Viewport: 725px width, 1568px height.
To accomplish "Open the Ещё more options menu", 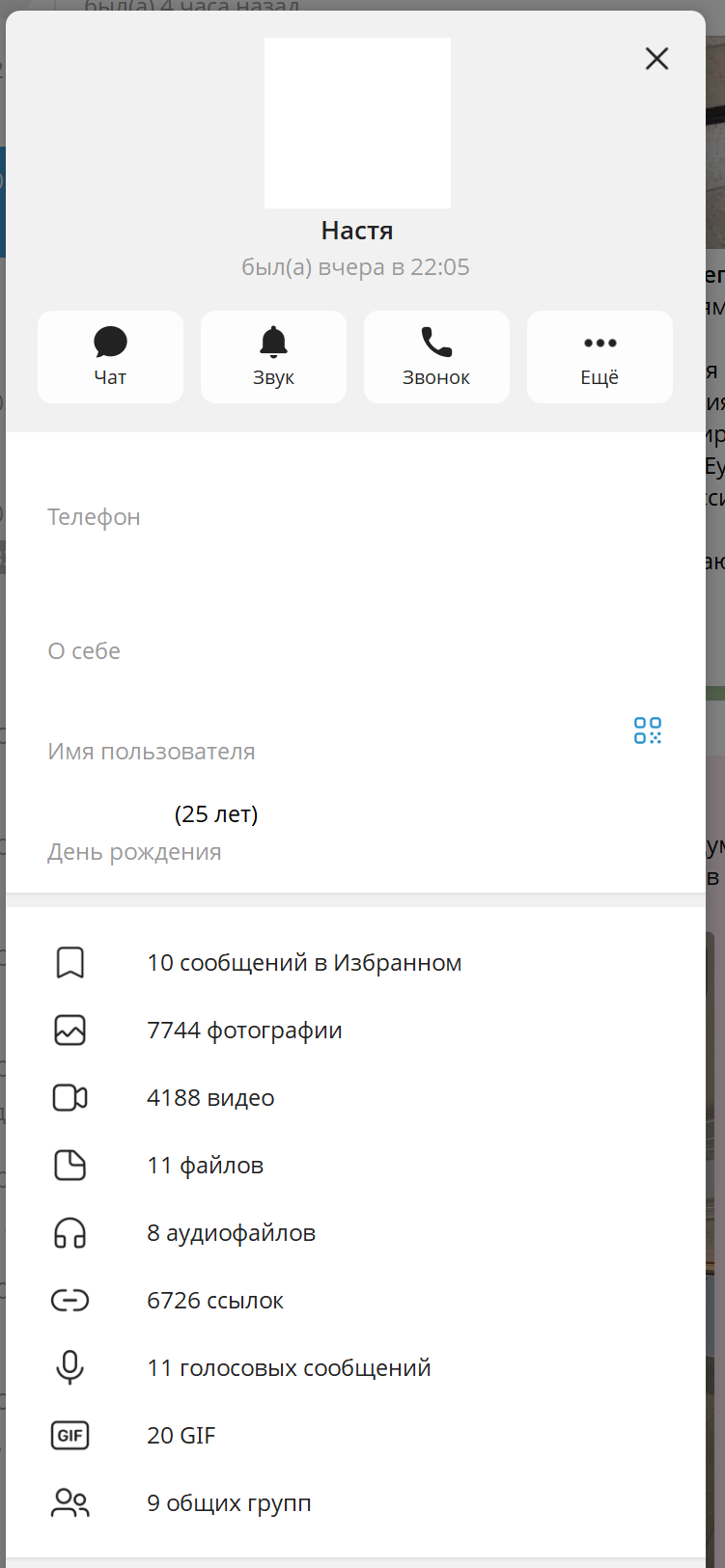I will (x=600, y=356).
